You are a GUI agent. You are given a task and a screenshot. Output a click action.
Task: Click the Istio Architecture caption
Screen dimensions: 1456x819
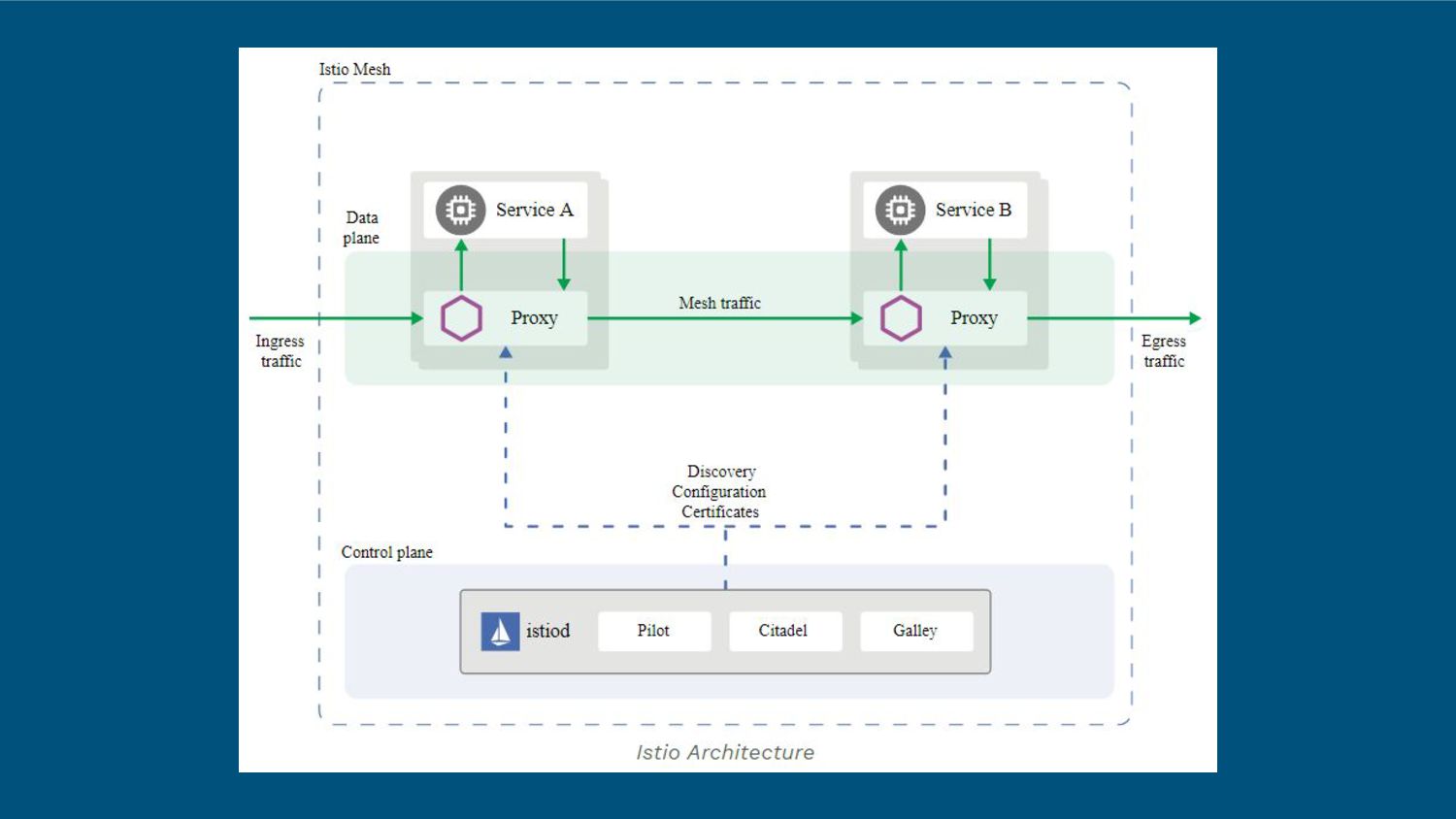pyautogui.click(x=725, y=752)
